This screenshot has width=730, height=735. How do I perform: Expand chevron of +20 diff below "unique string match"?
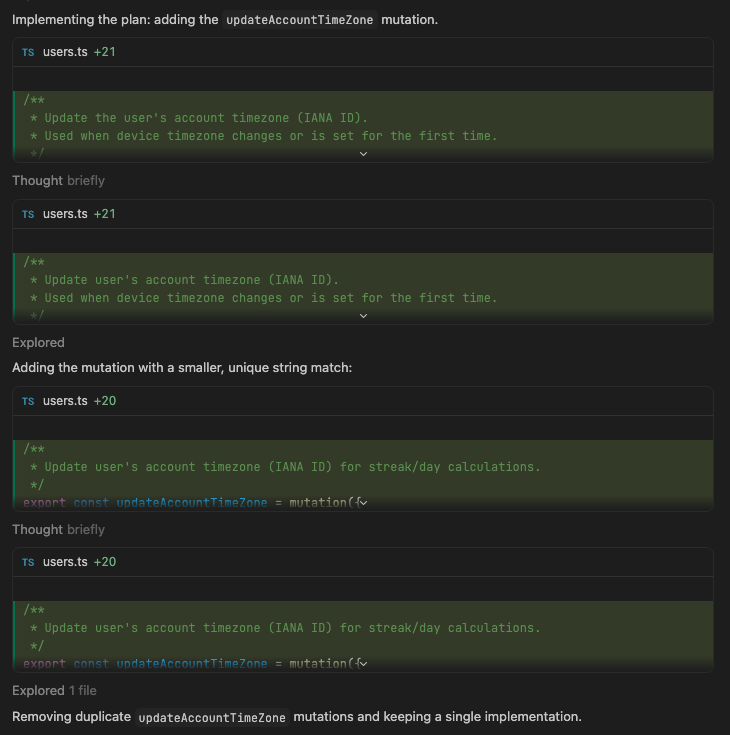tap(363, 503)
